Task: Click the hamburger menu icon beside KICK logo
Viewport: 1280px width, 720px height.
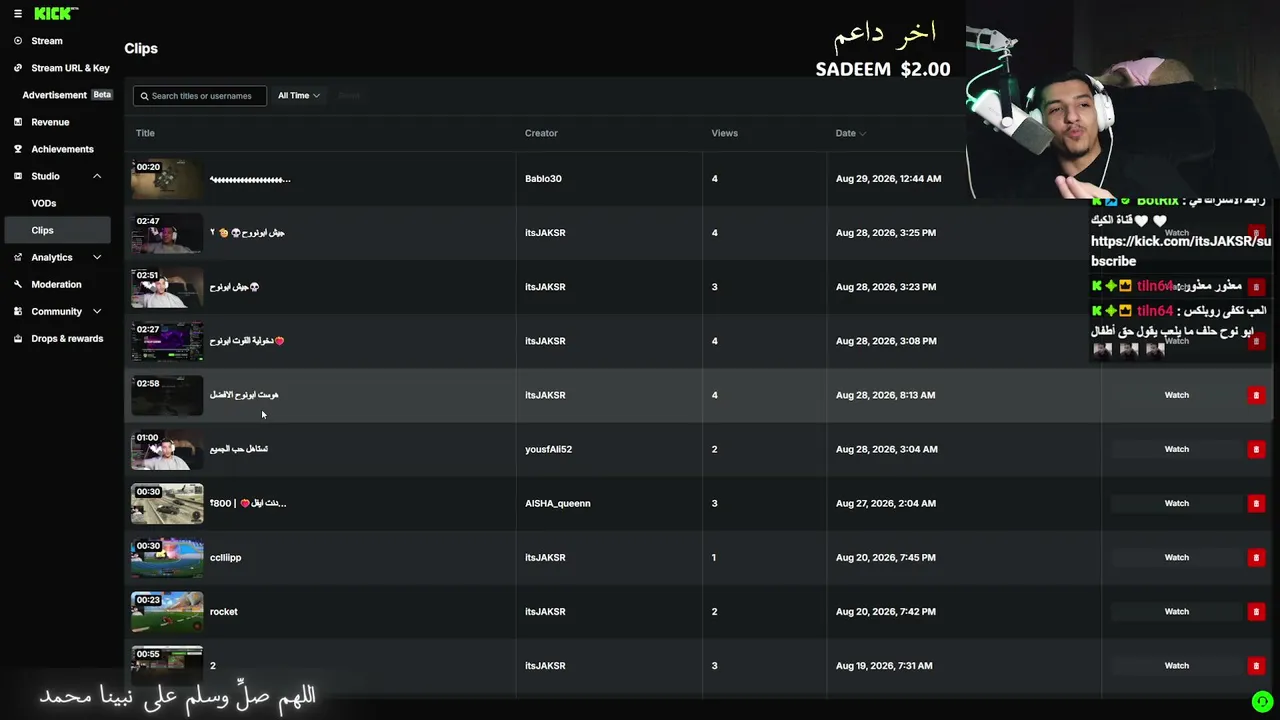Action: tap(18, 14)
